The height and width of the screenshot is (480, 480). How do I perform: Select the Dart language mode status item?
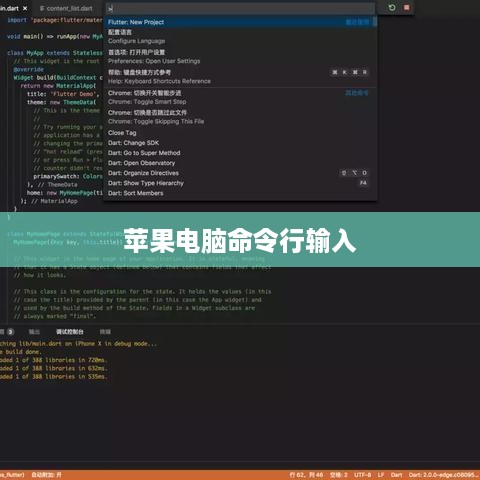click(x=396, y=475)
